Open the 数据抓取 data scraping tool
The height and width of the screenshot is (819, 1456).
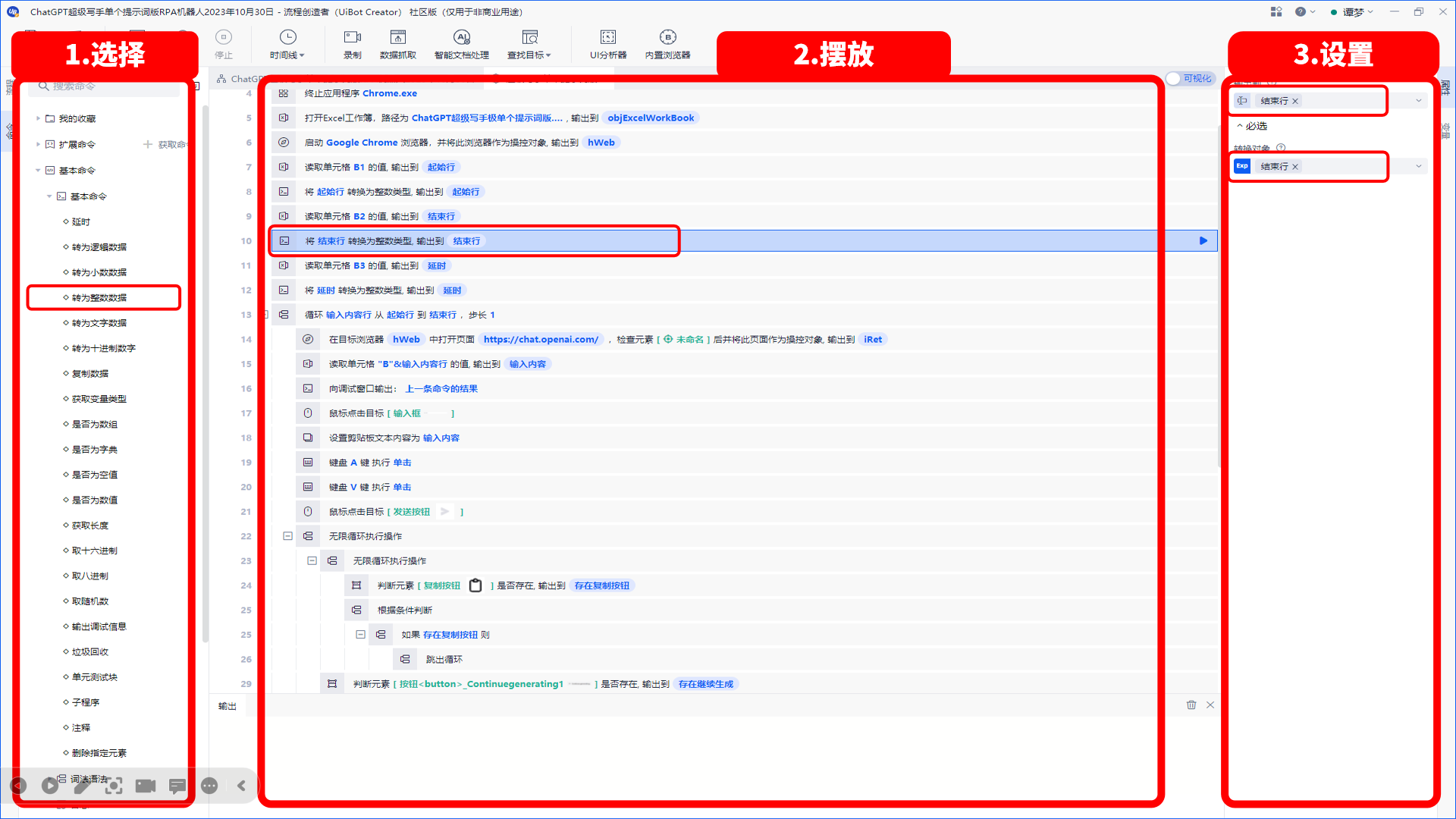[x=398, y=44]
